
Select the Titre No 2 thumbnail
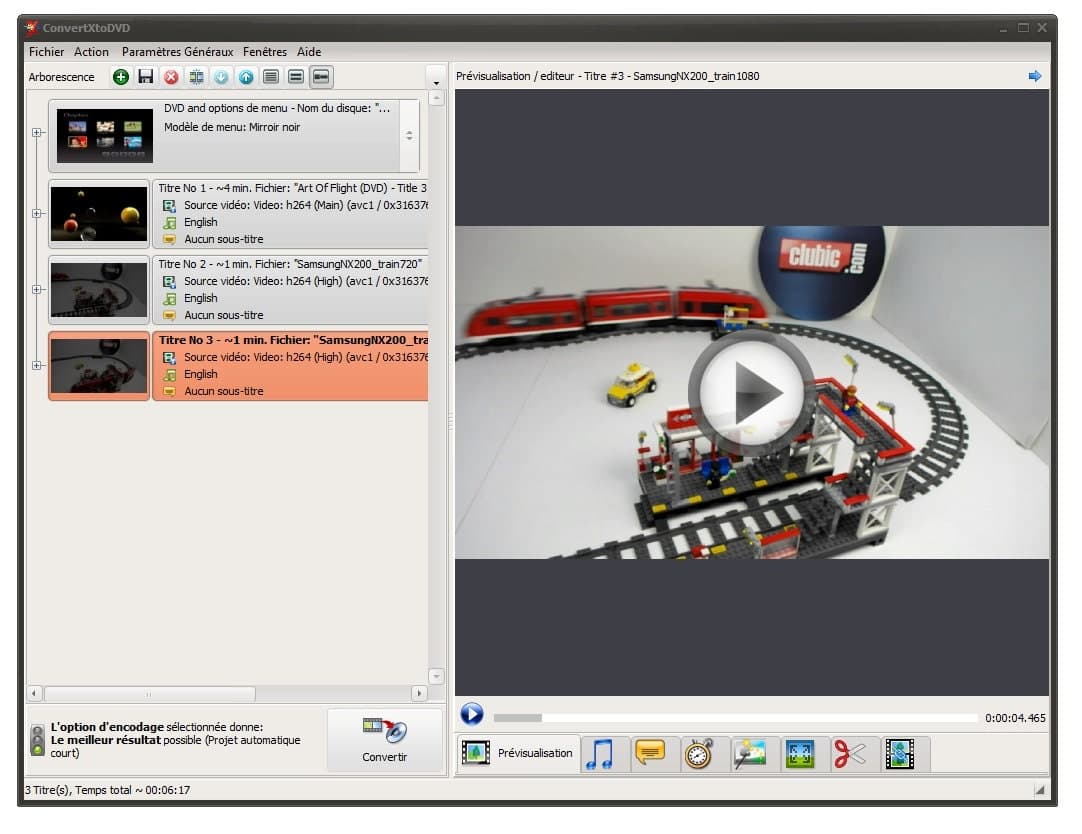tap(99, 290)
